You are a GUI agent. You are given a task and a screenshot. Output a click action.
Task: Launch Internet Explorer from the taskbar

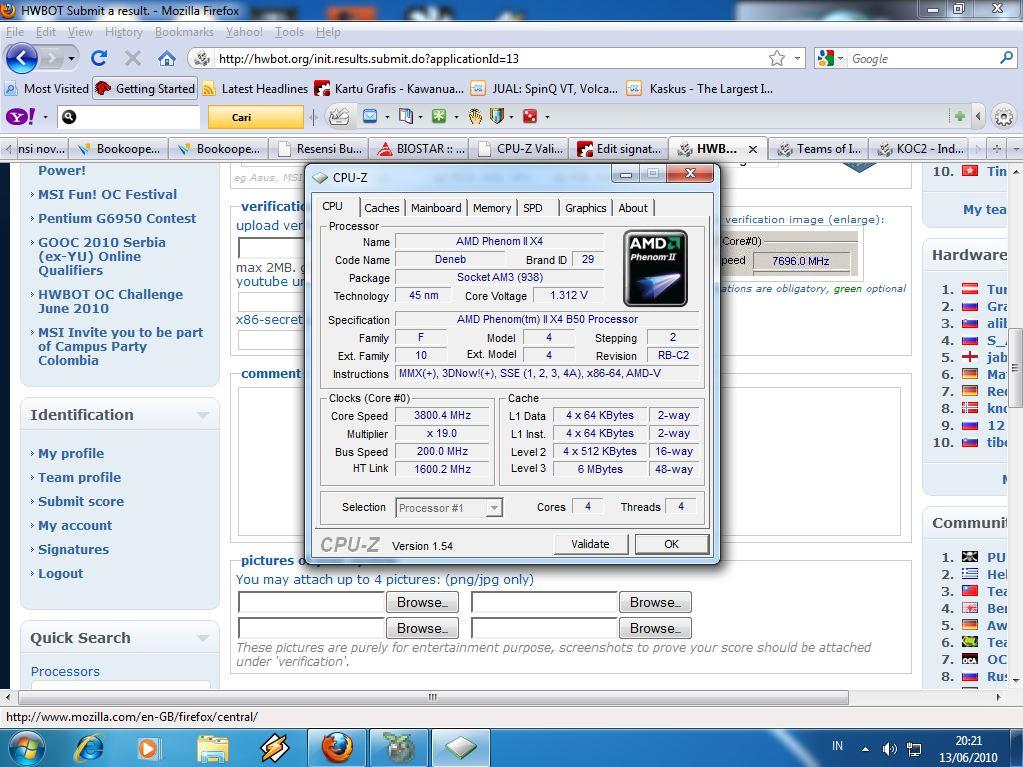pyautogui.click(x=89, y=747)
